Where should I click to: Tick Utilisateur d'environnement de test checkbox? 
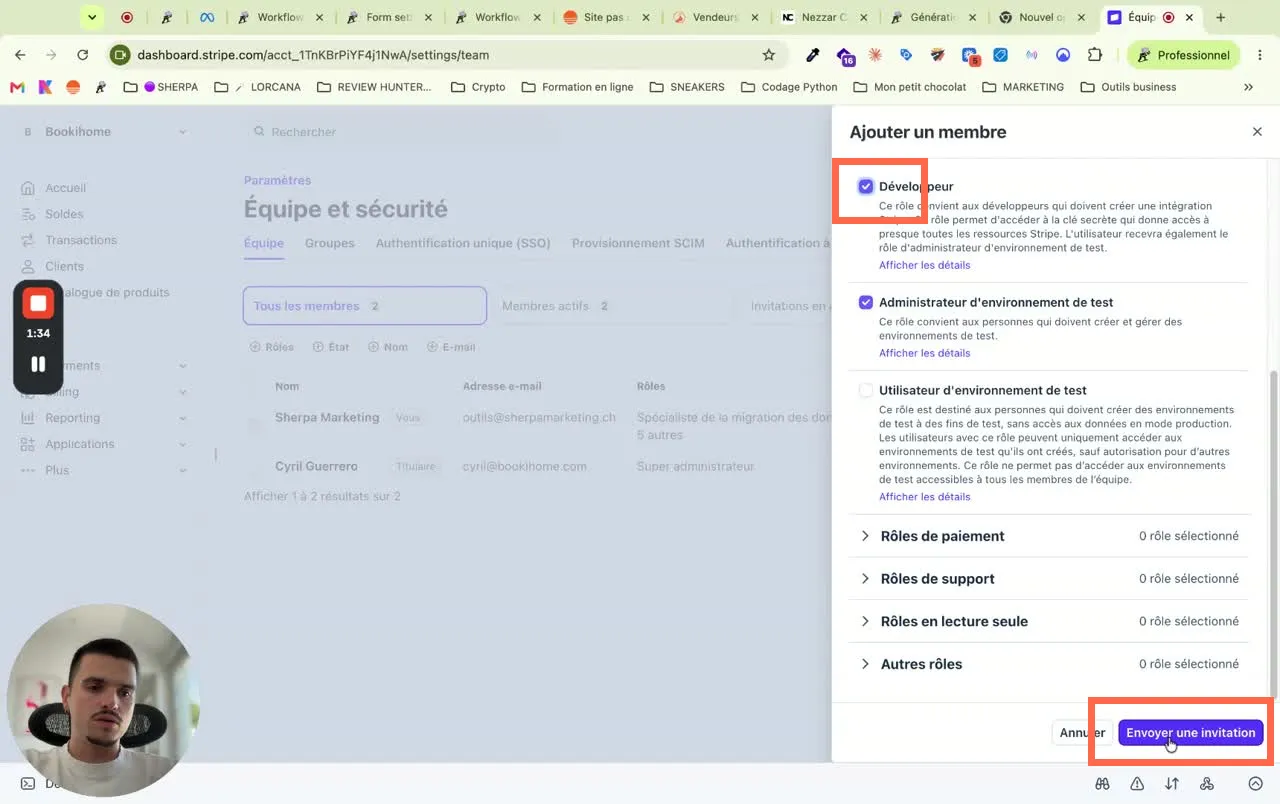pos(866,390)
